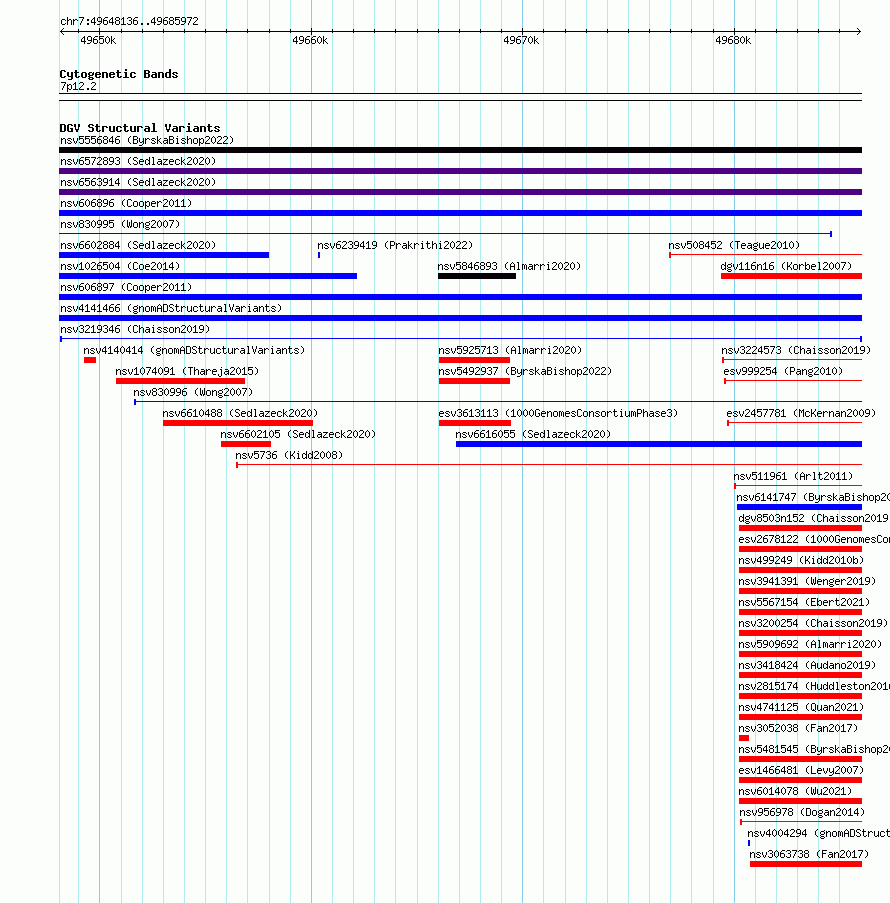
Task: Open nsv3052038 (Fan2017) label
Action: point(798,729)
